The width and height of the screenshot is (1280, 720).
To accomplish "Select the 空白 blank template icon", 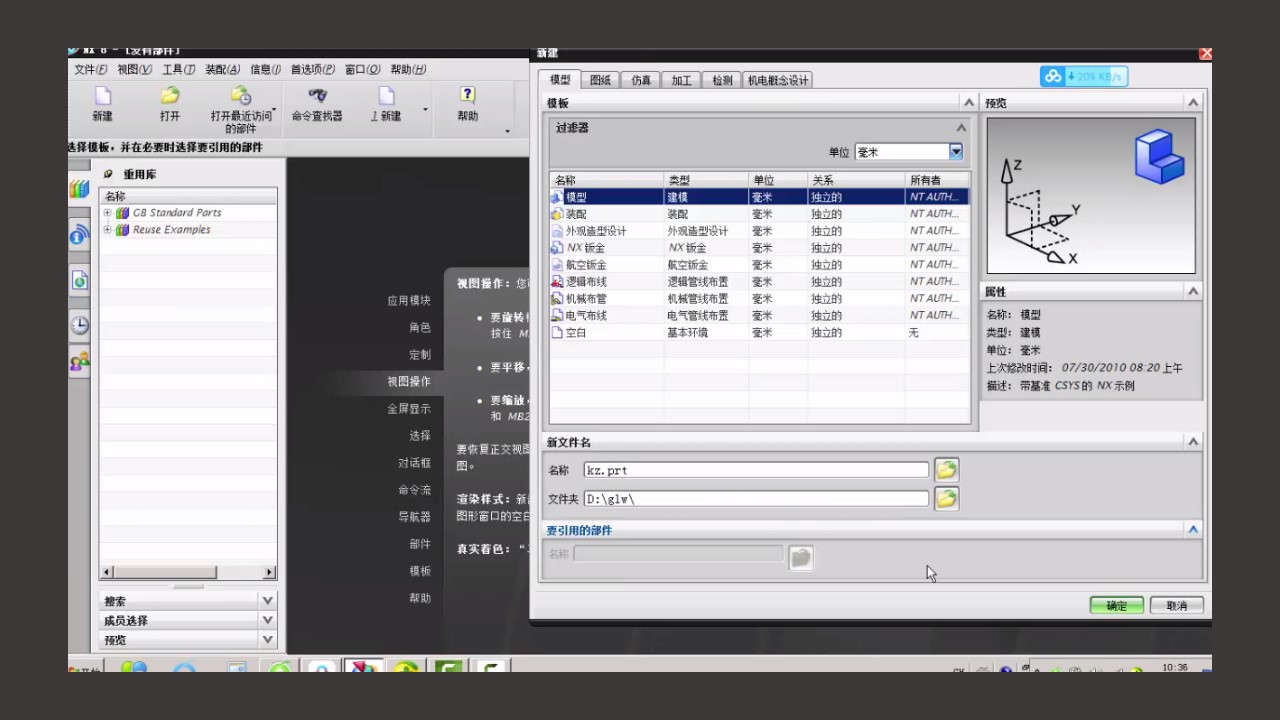I will [x=557, y=332].
